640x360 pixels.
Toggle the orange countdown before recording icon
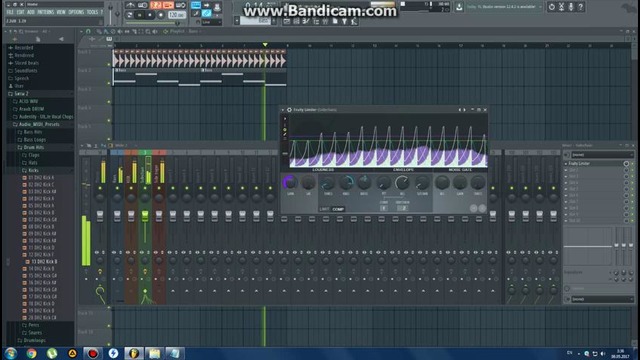pos(156,5)
